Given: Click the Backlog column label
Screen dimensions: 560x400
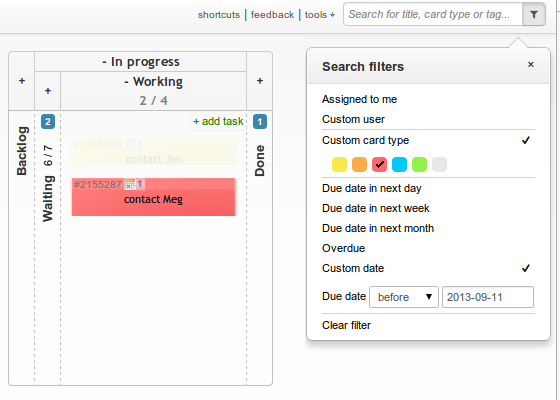Looking at the screenshot, I should 22,151.
